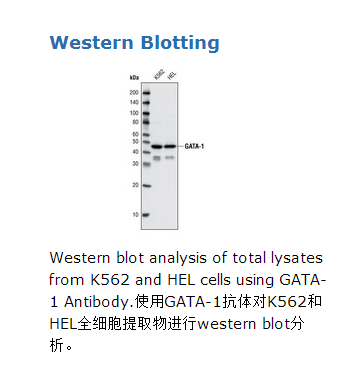Click the dark GATA-1 band in HEL lane

coord(170,146)
